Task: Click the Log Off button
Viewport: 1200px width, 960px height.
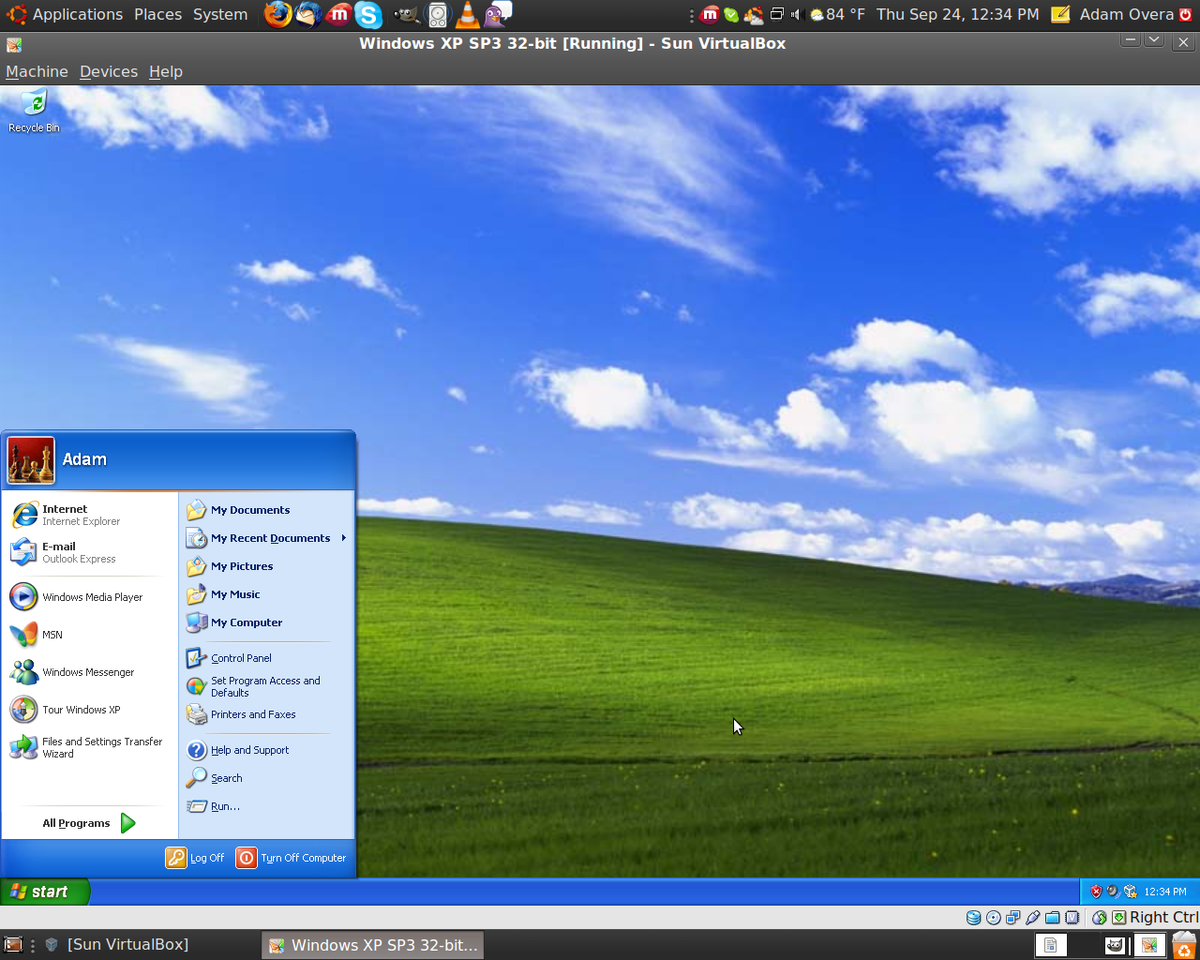Action: pos(196,857)
